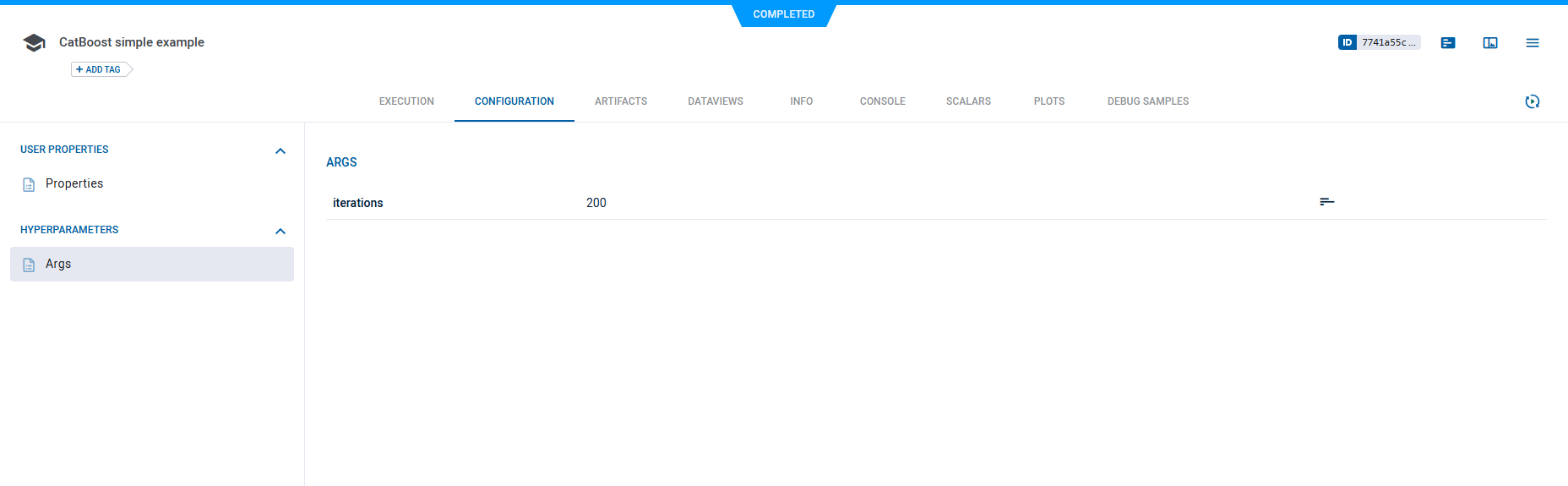Click the CatBoost simple example title

coord(132,42)
